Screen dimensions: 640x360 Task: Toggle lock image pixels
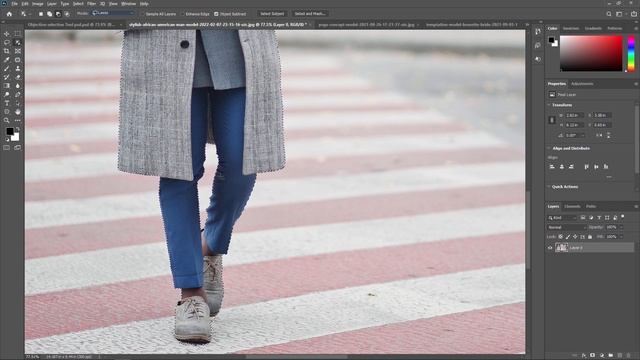(x=568, y=237)
